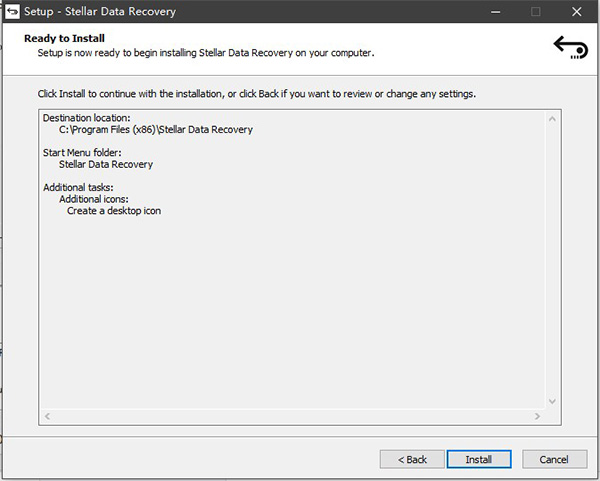Click the C:\Program Files (x86) path text
Screen dimensions: 600x481
coord(155,130)
